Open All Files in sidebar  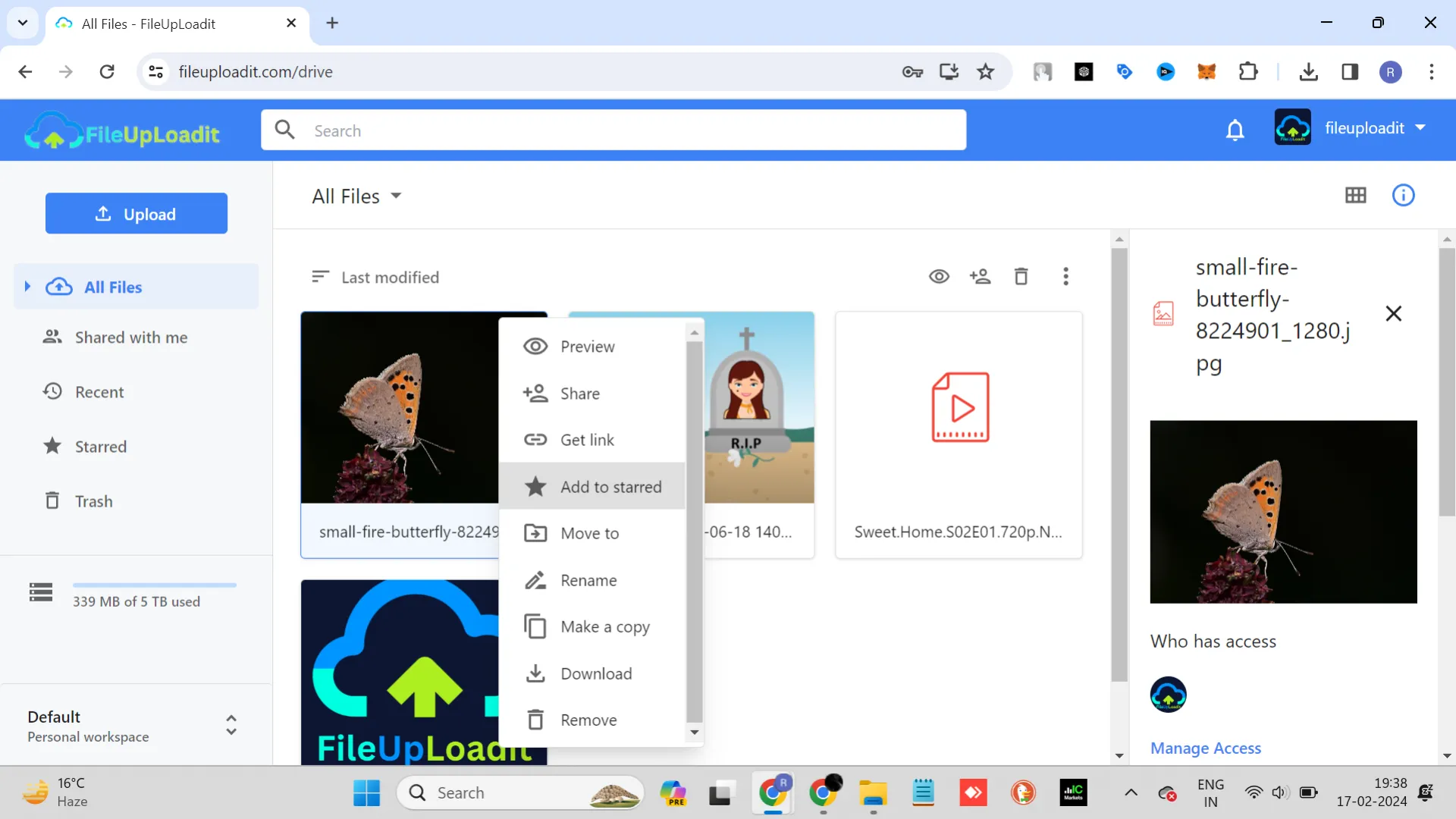[x=136, y=287]
